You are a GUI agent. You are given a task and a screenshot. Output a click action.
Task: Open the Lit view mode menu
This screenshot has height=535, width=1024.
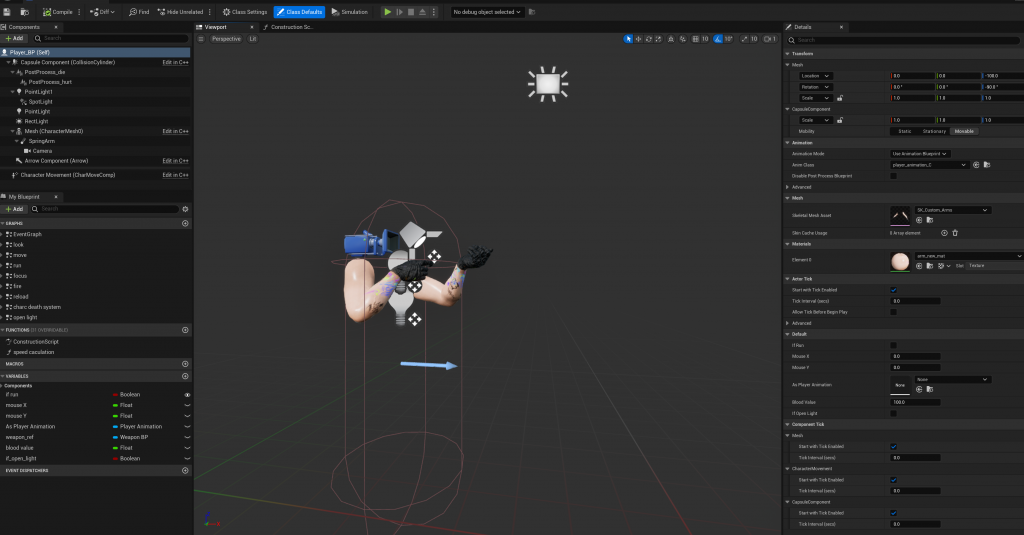pos(253,39)
